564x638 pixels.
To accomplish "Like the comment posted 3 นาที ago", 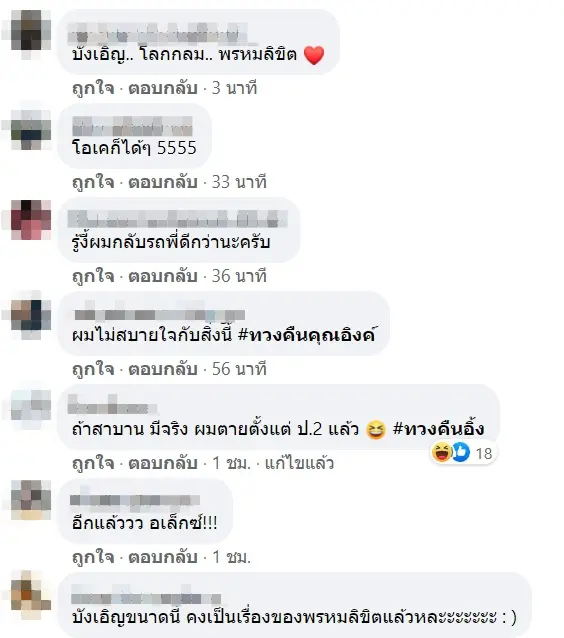I will (93, 88).
